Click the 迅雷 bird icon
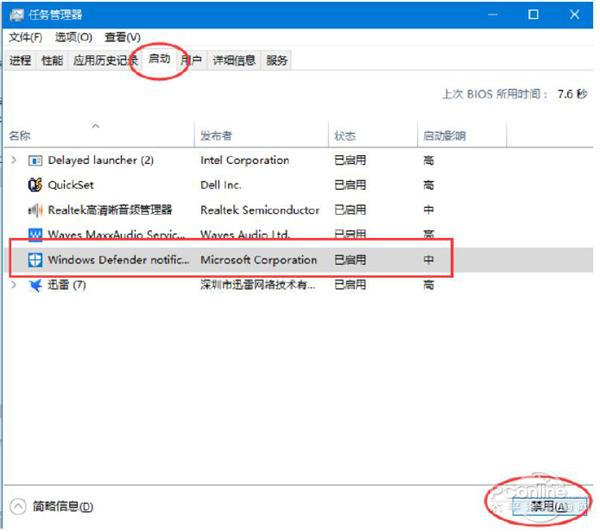This screenshot has height=532, width=600. tap(35, 285)
